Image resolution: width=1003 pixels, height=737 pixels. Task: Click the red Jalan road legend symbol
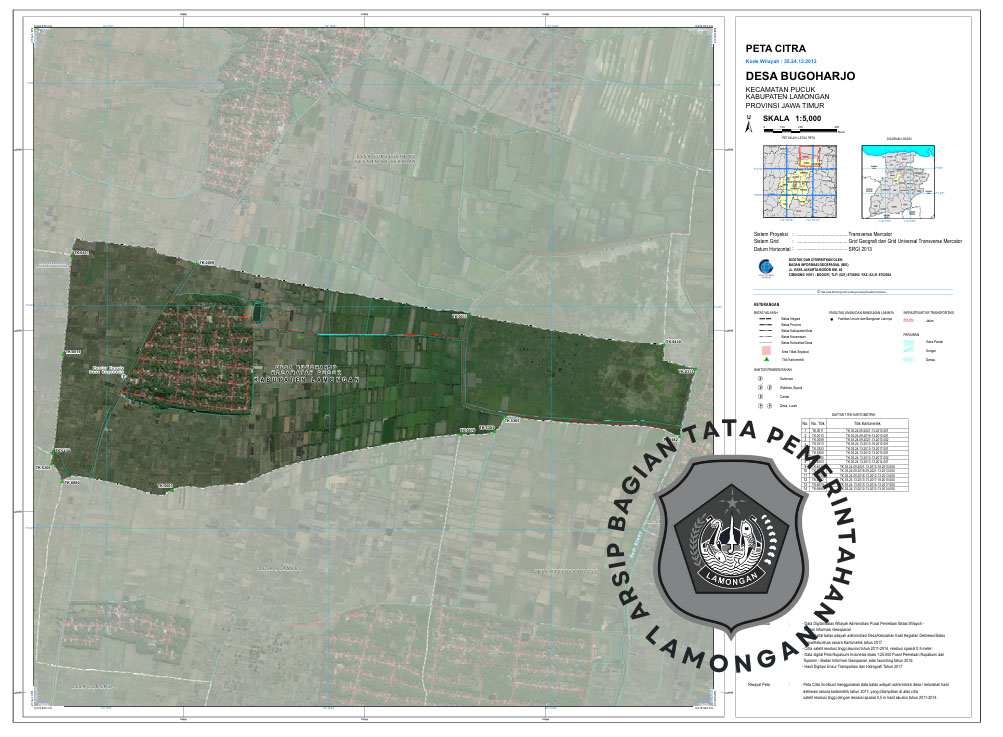[909, 321]
